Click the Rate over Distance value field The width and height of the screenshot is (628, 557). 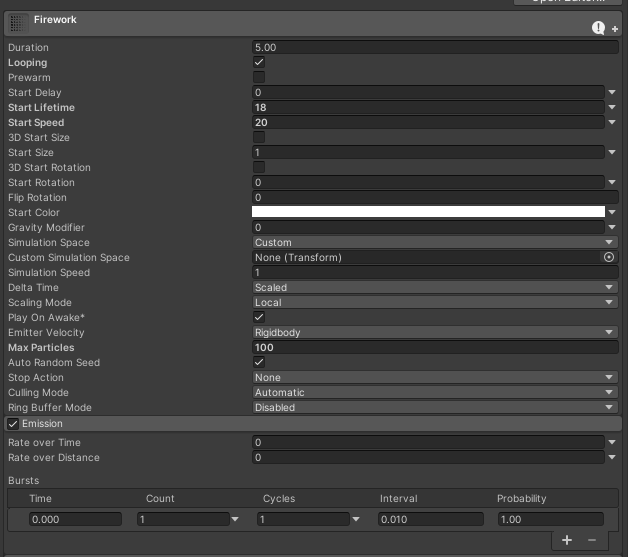[x=428, y=457]
